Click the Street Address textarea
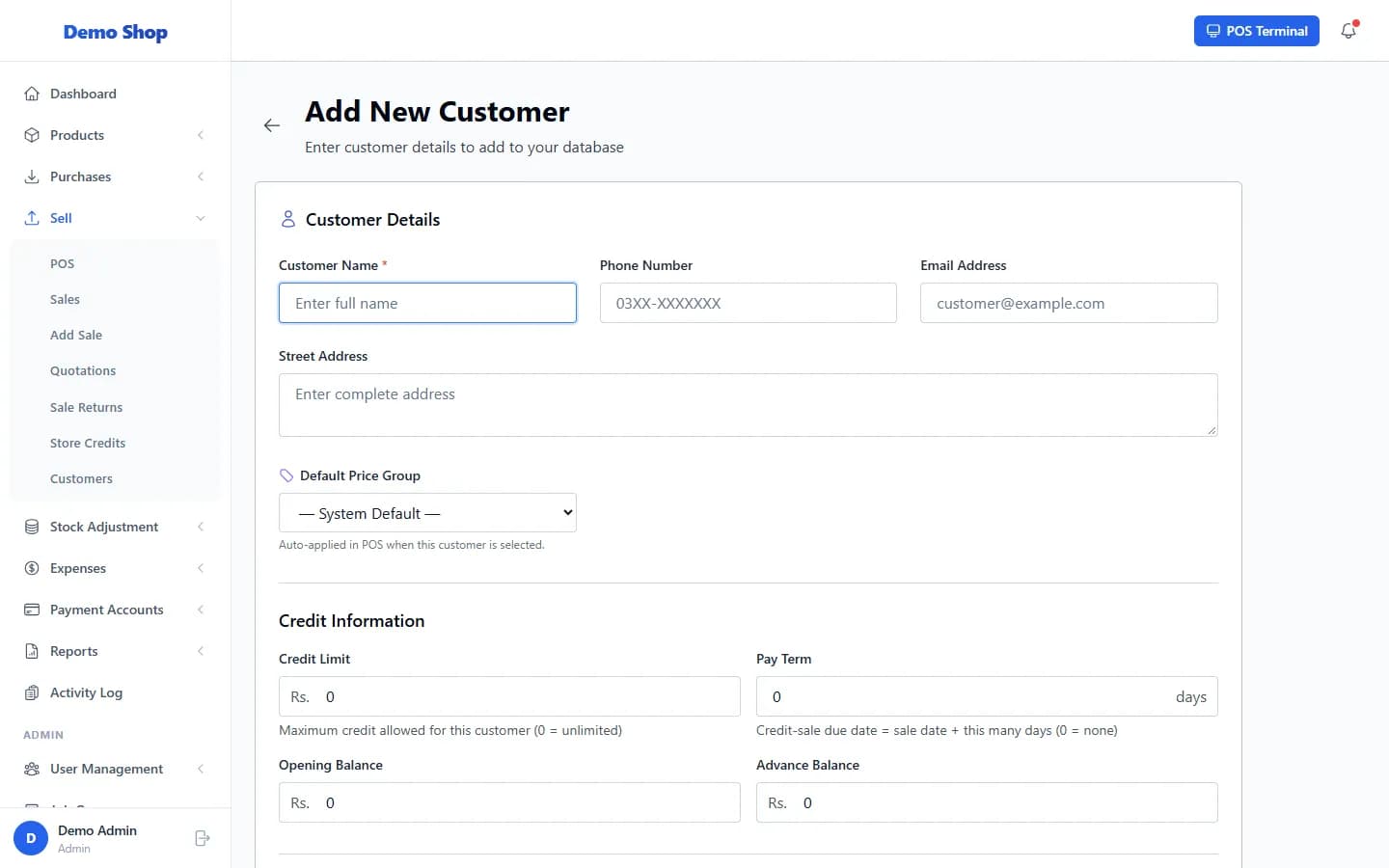The width and height of the screenshot is (1389, 868). 749,405
